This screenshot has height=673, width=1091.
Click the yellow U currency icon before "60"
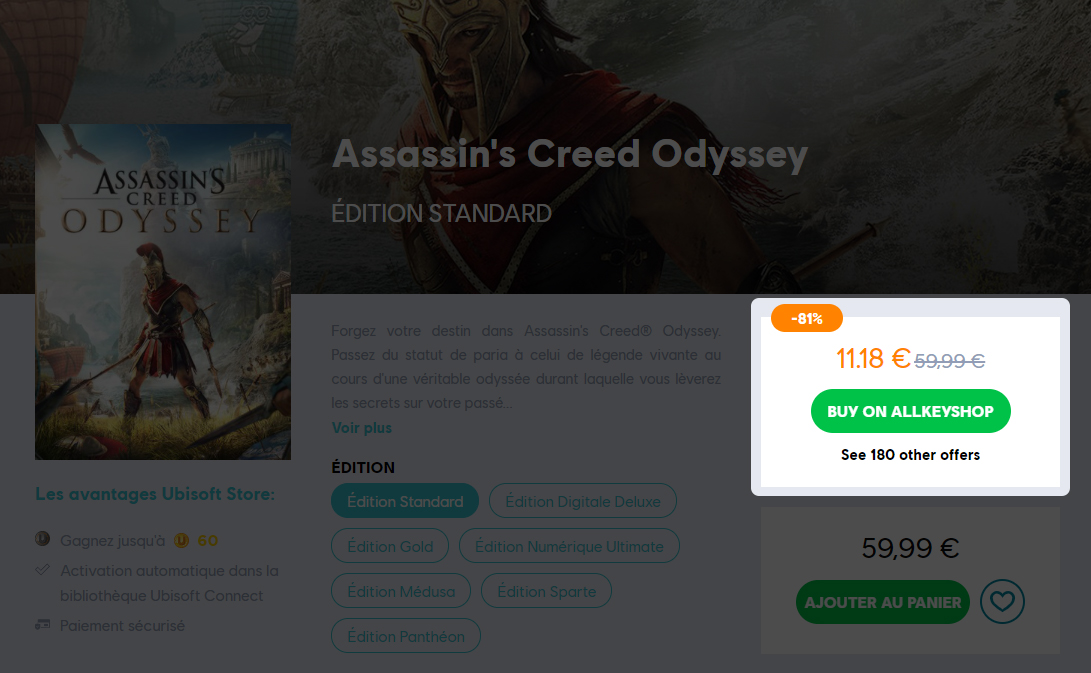click(182, 540)
